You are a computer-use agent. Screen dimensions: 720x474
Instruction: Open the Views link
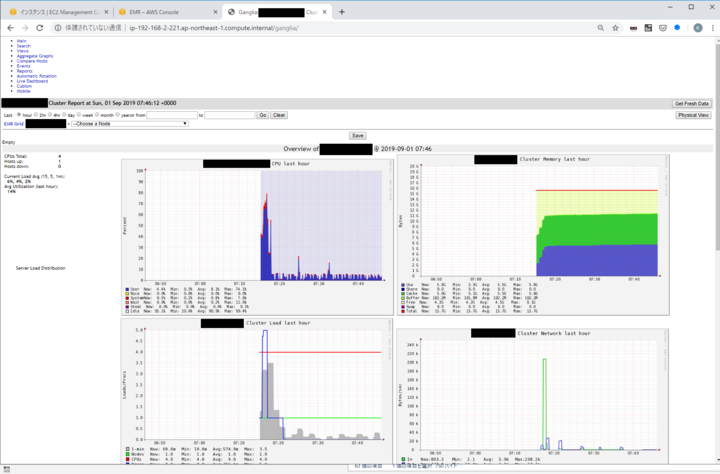[22, 51]
